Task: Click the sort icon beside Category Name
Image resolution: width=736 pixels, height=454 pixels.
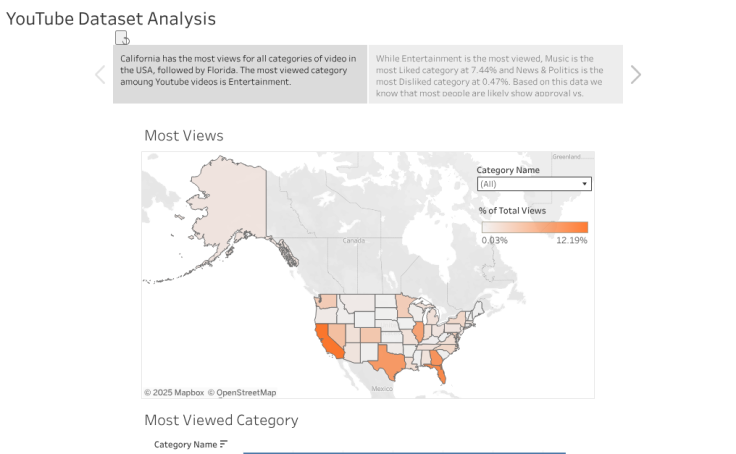Action: [x=224, y=444]
